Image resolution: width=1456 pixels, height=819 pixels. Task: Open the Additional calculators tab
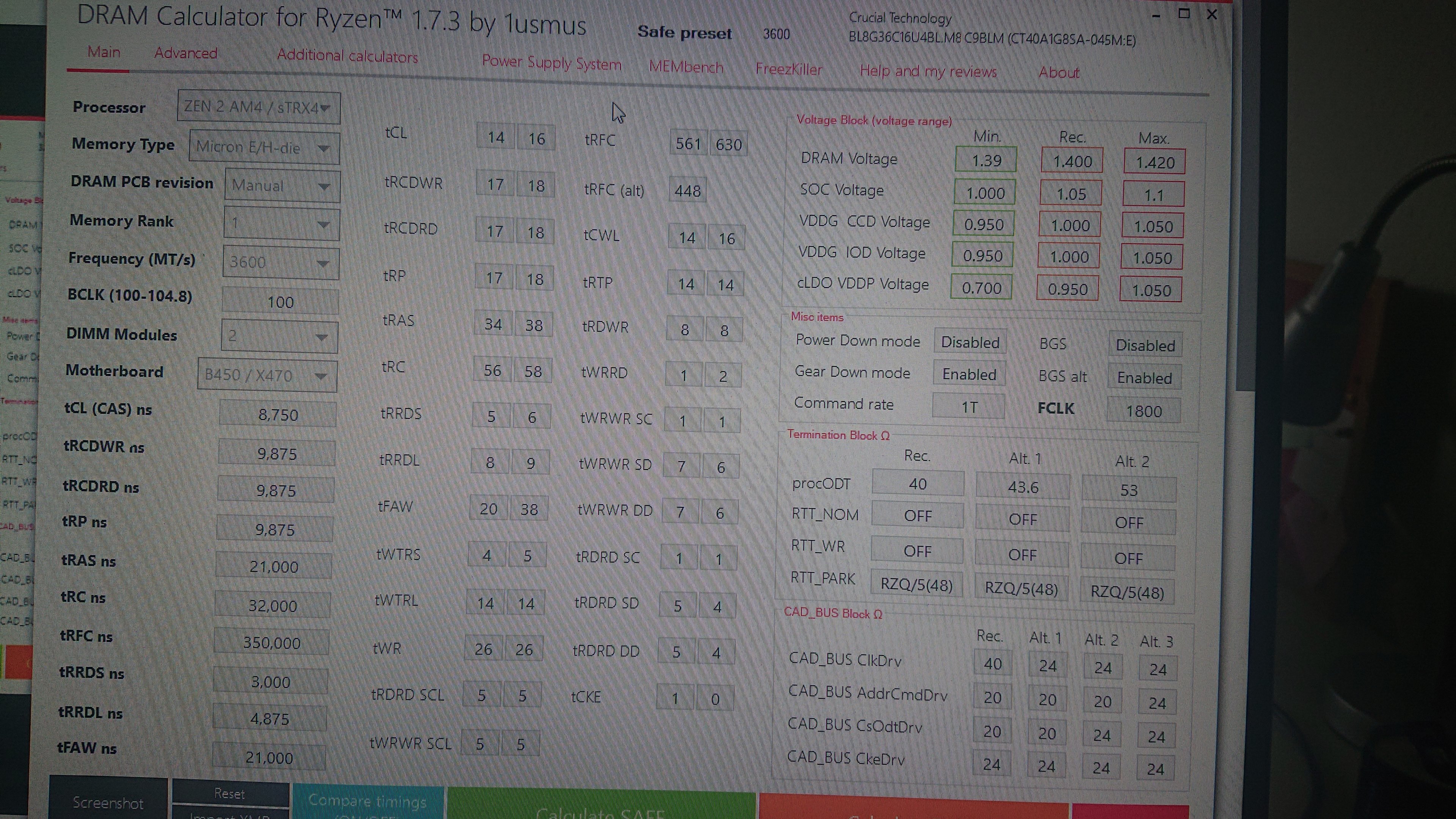tap(347, 56)
